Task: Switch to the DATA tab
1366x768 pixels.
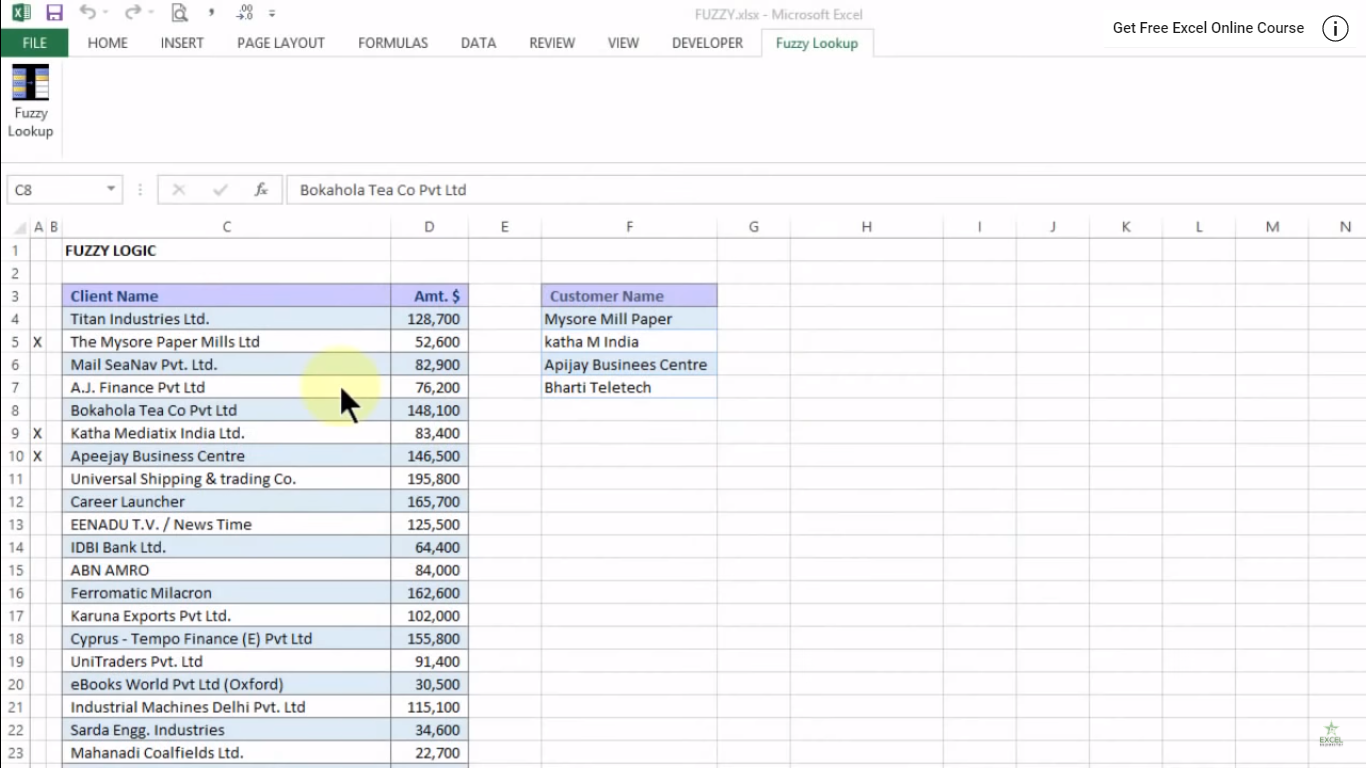Action: coord(478,43)
